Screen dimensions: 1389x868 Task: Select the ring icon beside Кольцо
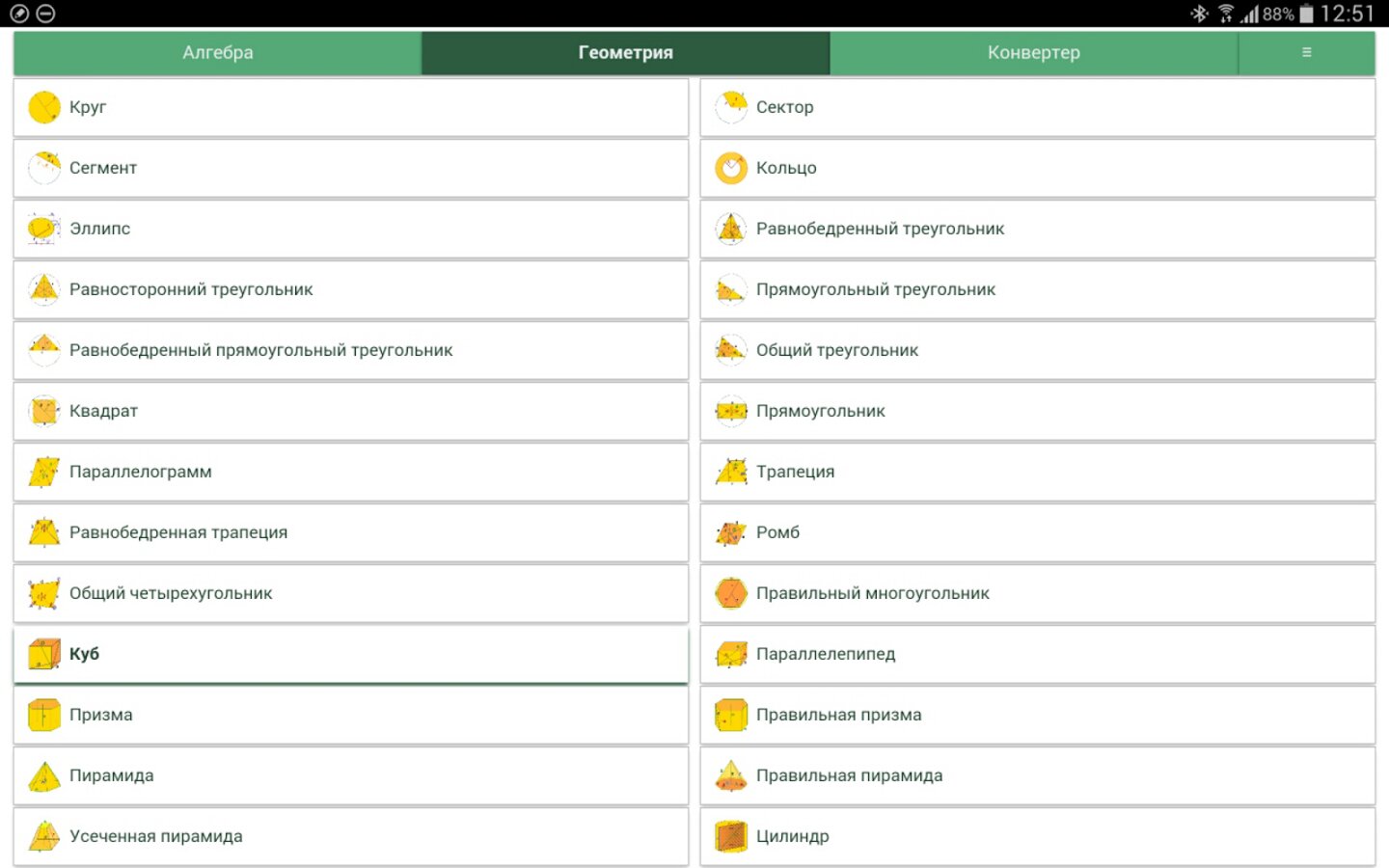731,168
